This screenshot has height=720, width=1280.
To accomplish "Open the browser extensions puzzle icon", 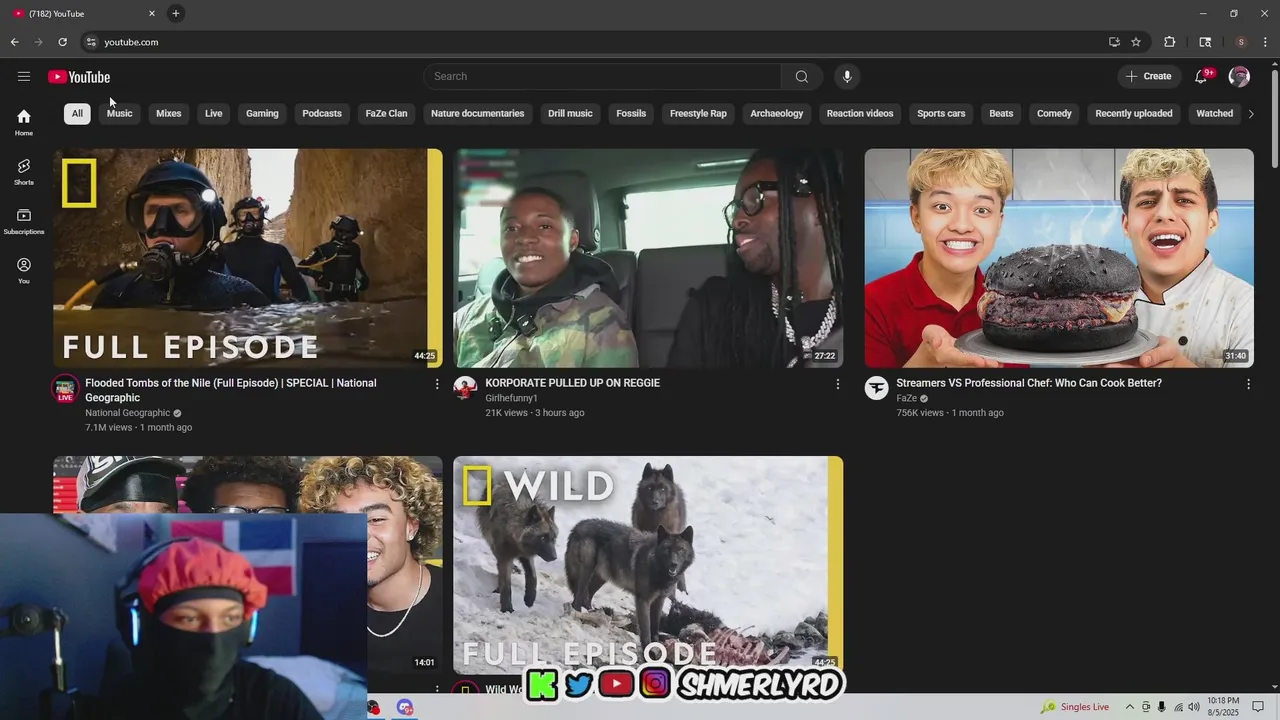I will [1169, 42].
